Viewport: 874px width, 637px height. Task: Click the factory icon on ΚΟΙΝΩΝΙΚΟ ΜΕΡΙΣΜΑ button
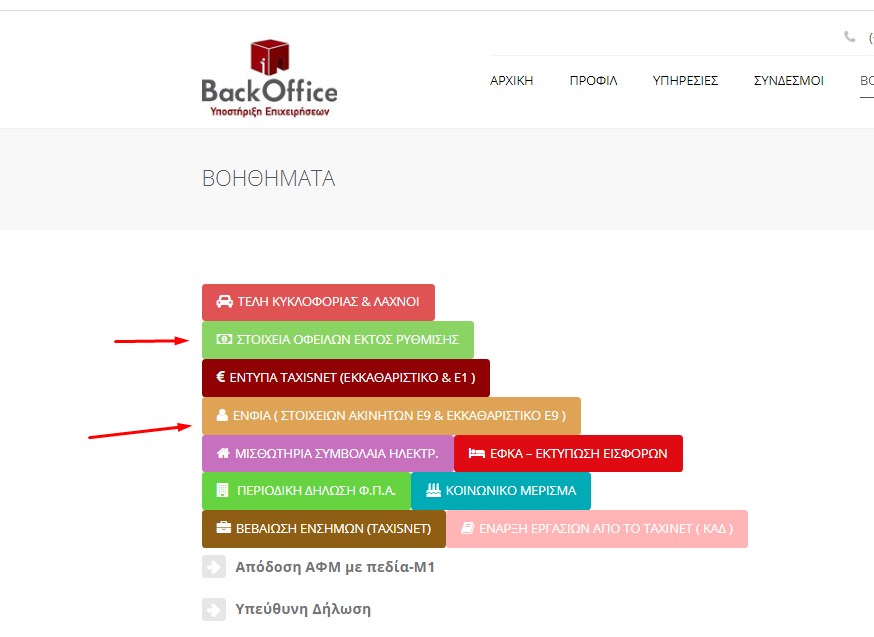tap(432, 491)
